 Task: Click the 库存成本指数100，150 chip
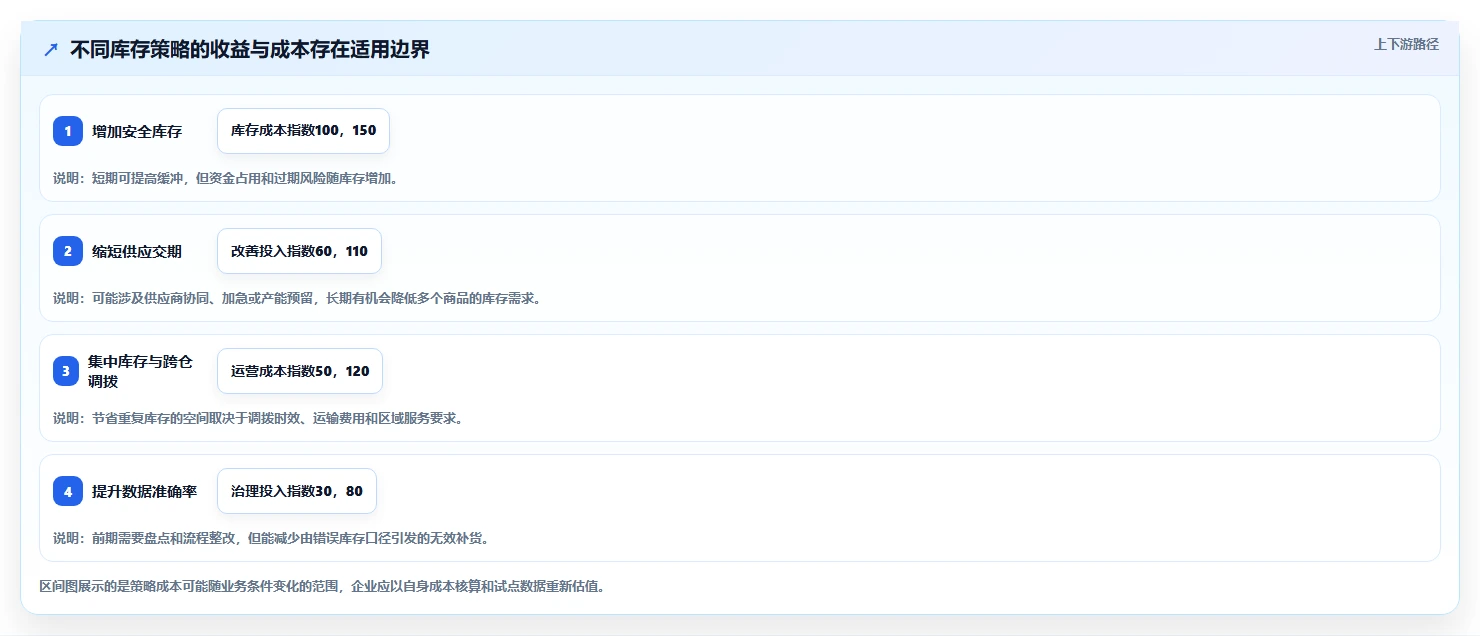(303, 131)
